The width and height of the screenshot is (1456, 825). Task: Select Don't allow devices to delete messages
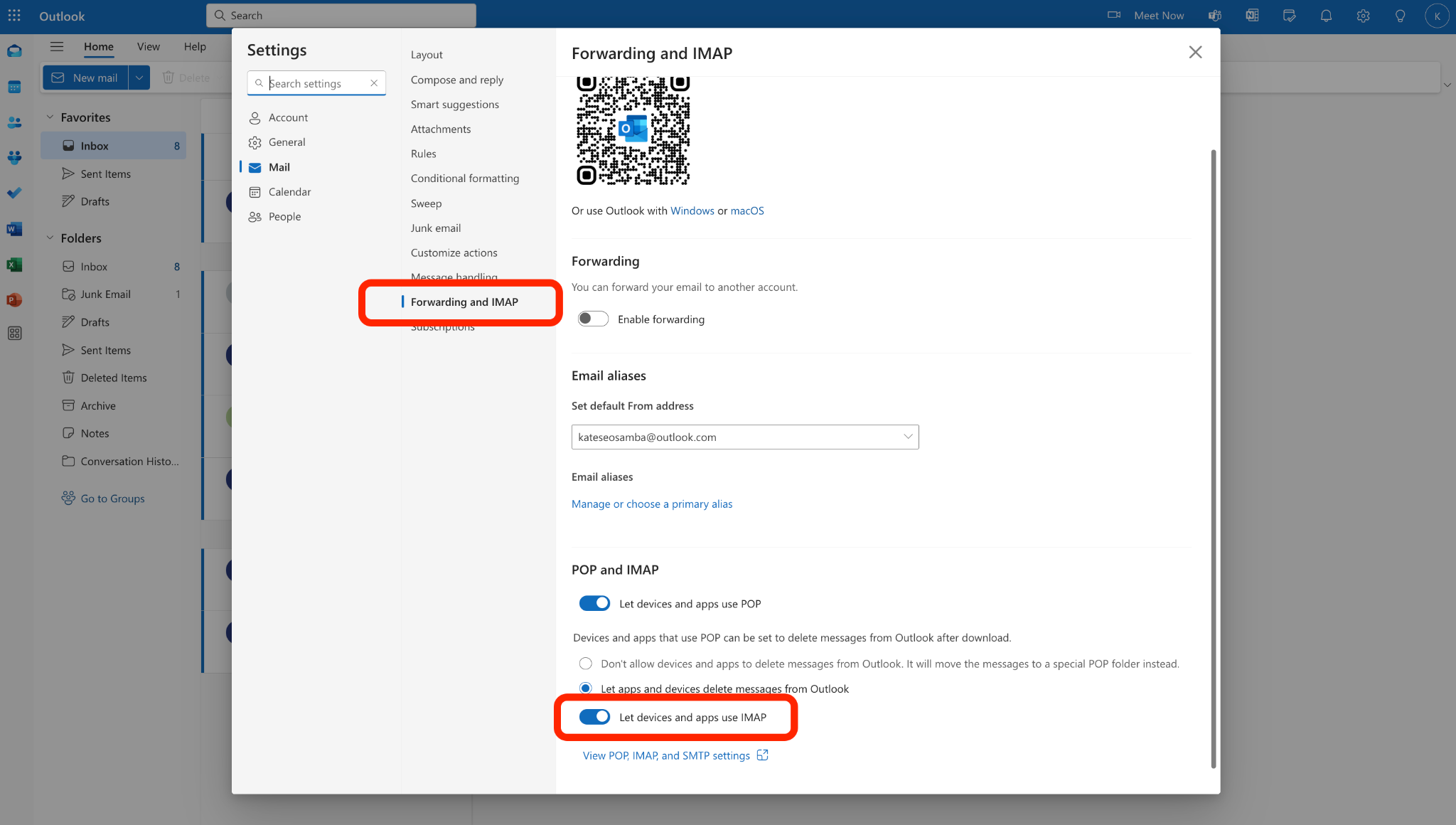(x=585, y=664)
